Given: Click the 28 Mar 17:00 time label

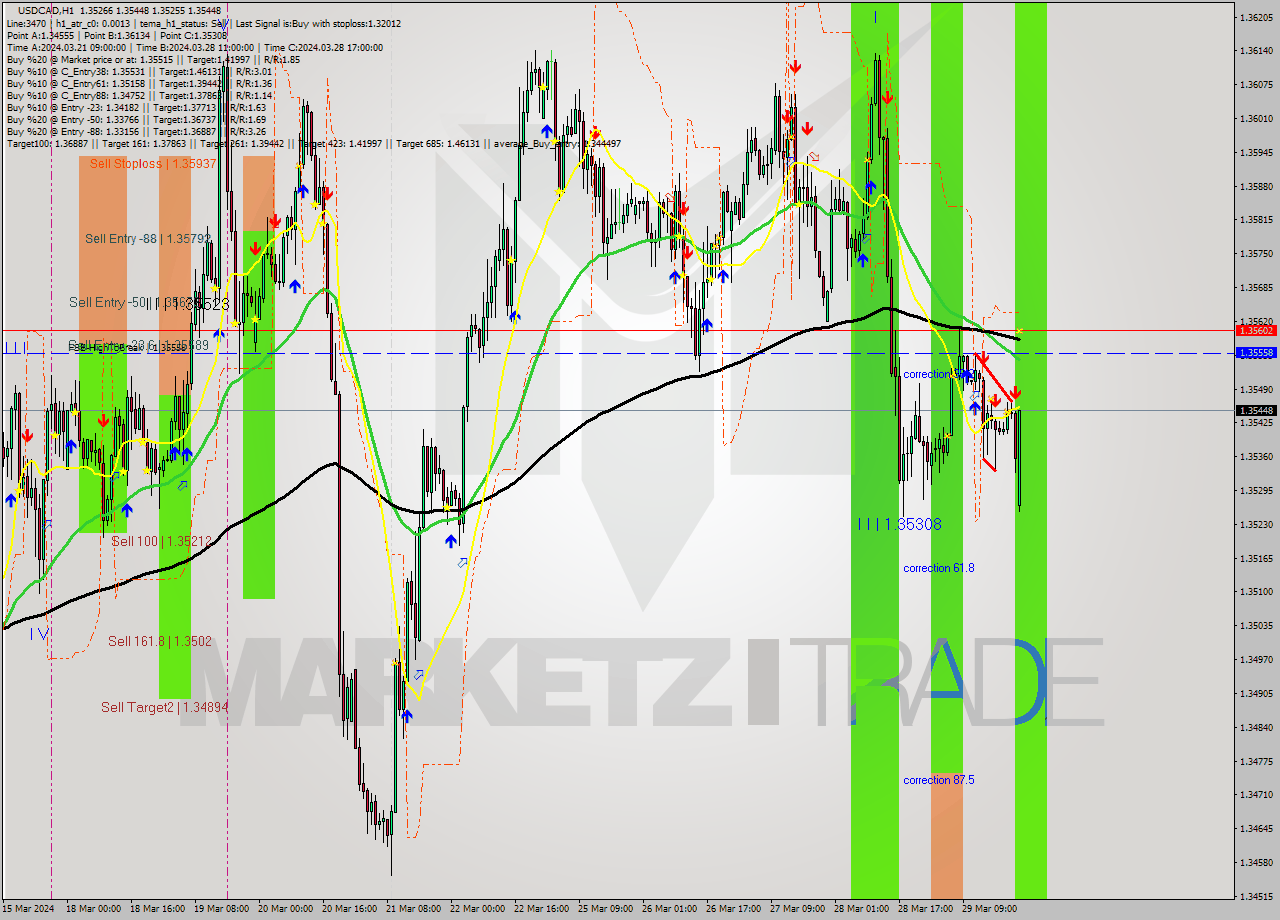Looking at the screenshot, I should click(926, 909).
